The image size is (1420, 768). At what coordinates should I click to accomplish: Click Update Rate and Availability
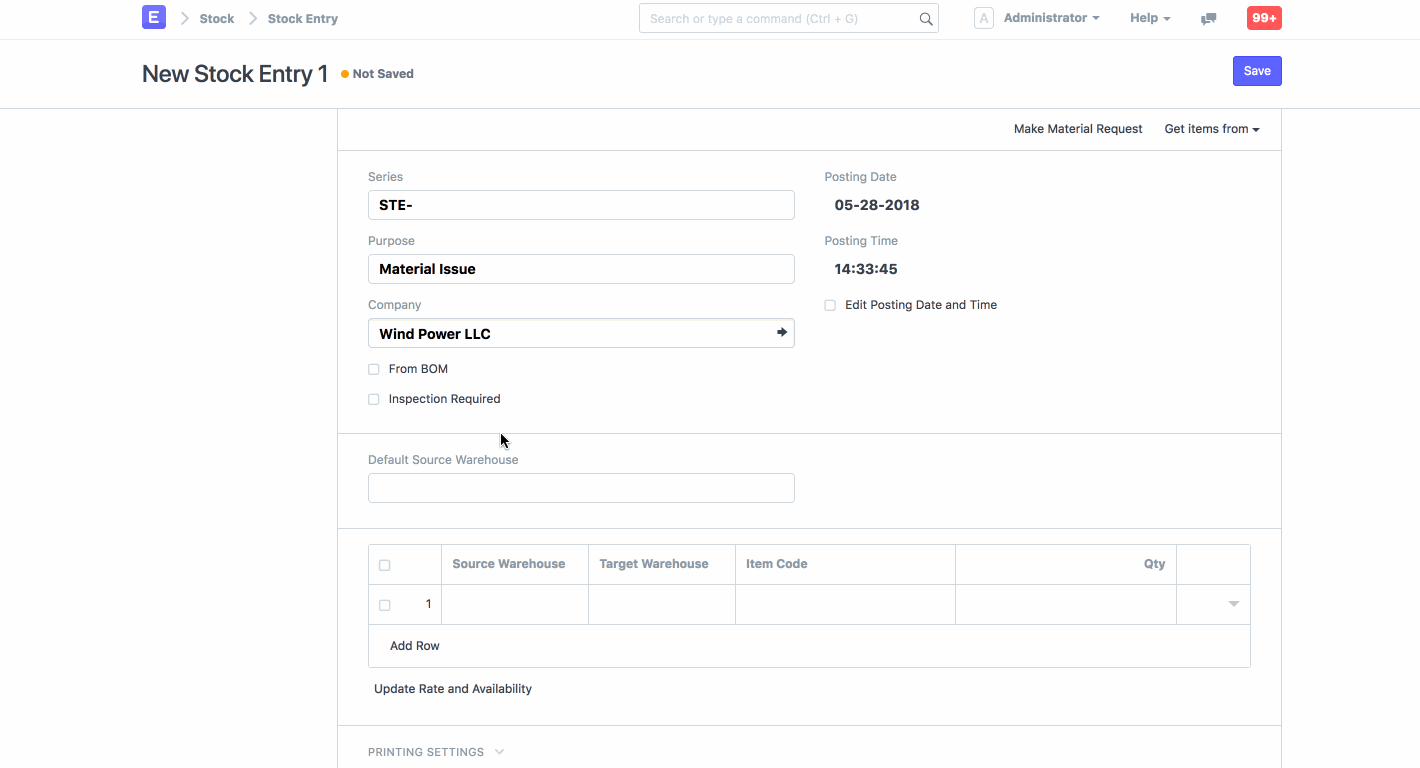453,689
